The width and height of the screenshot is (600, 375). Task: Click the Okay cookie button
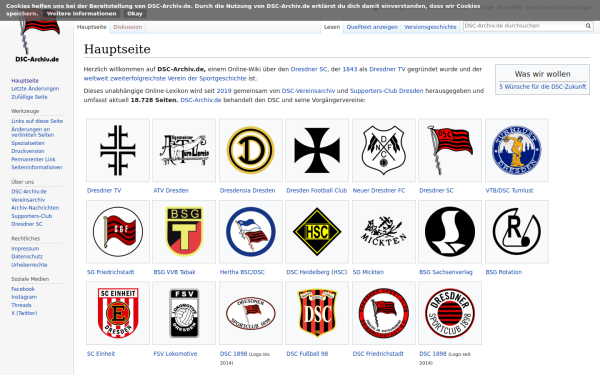click(x=135, y=13)
